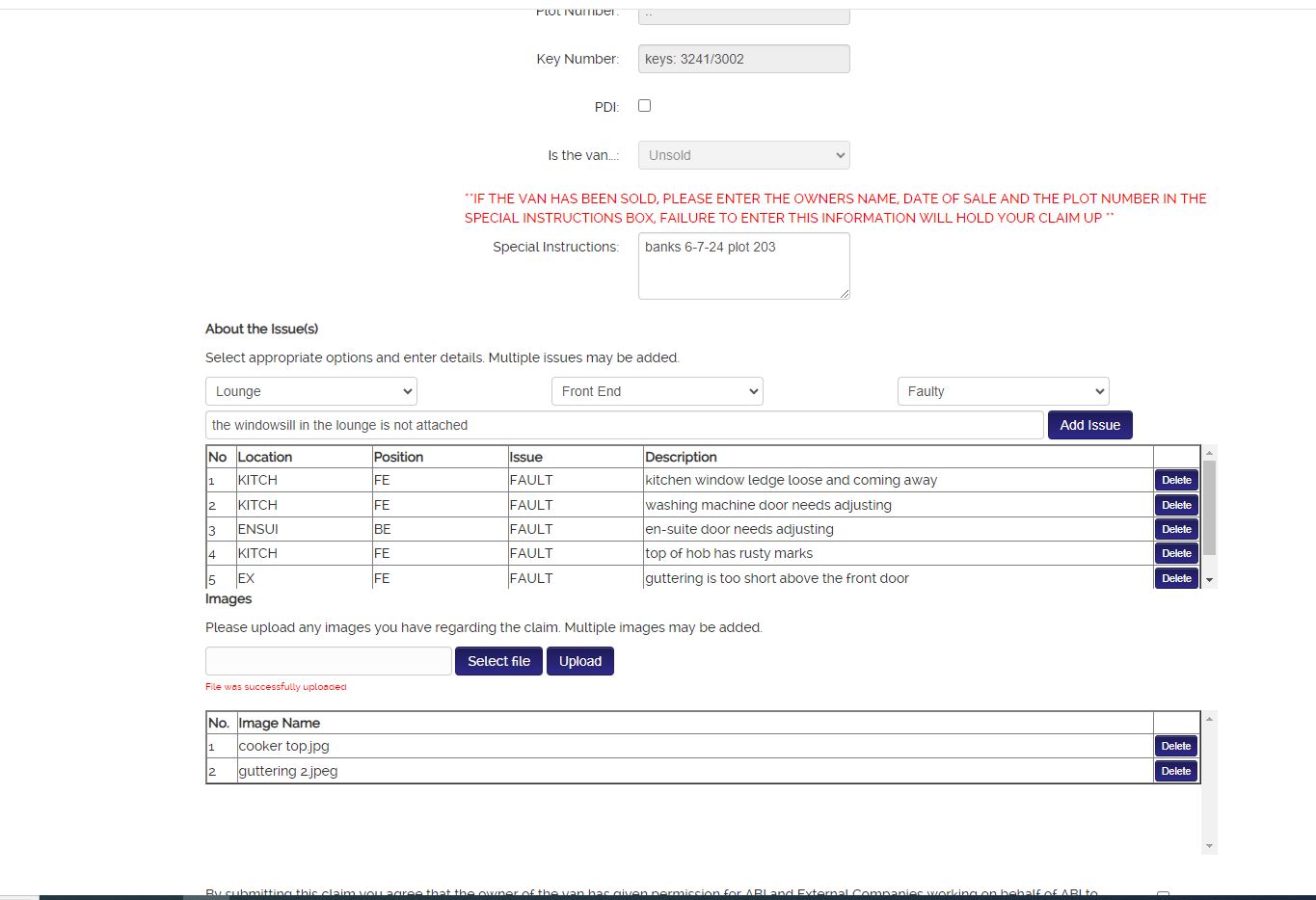This screenshot has height=900, width=1316.
Task: Delete the washing machine door issue
Action: tap(1175, 505)
